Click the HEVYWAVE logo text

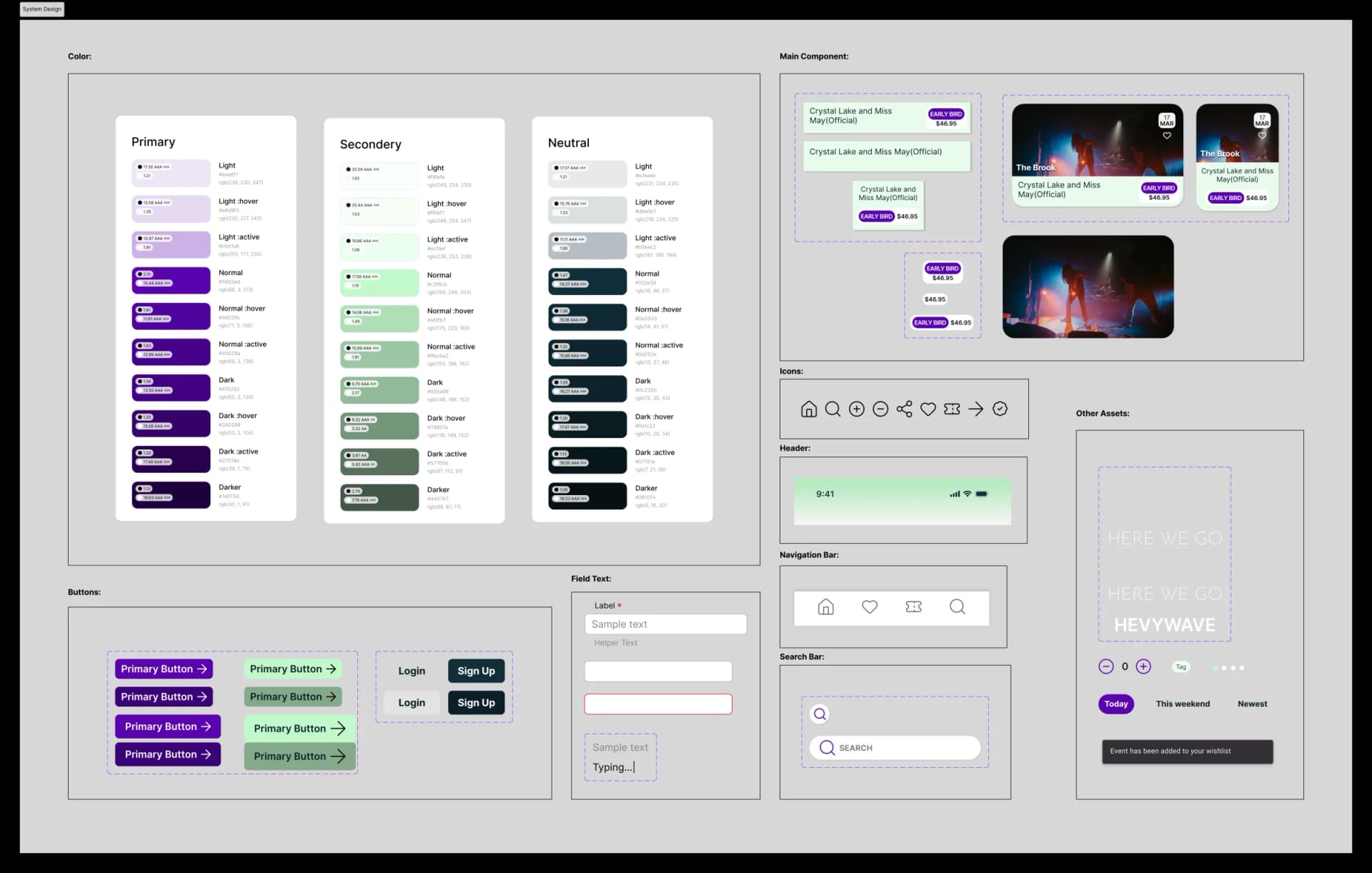point(1164,625)
